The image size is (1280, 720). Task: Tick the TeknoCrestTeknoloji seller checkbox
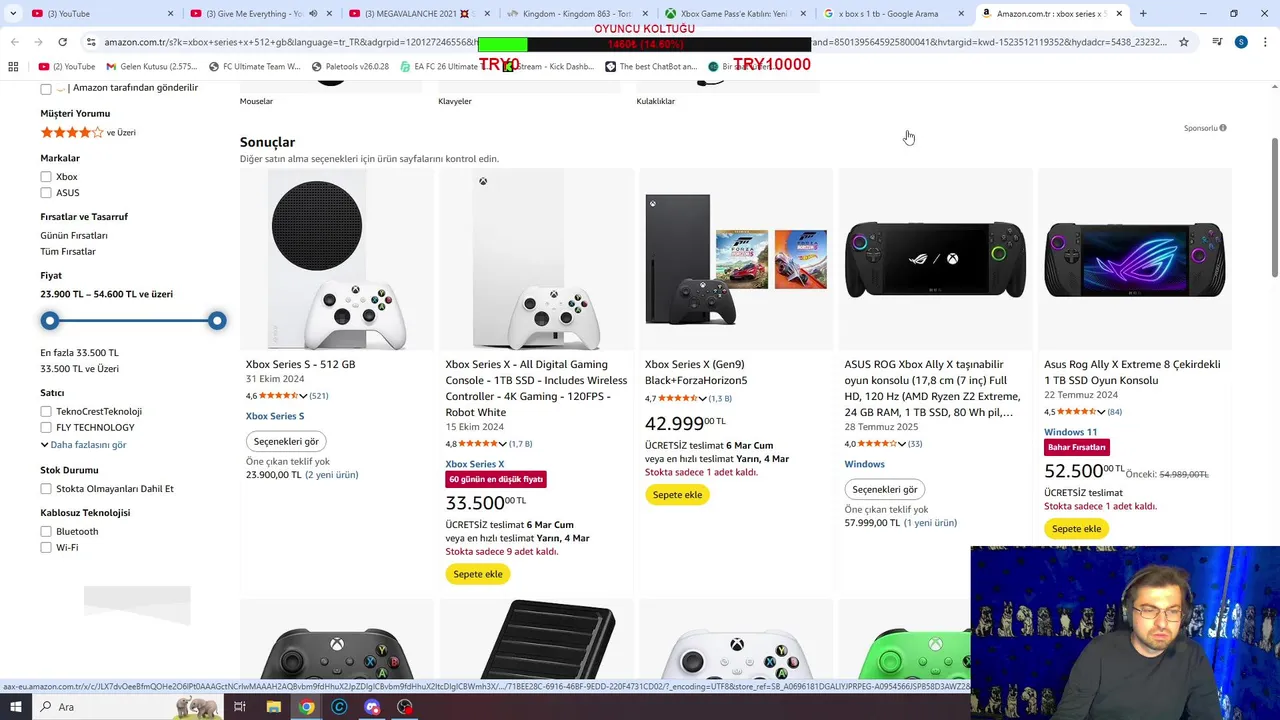tap(46, 412)
